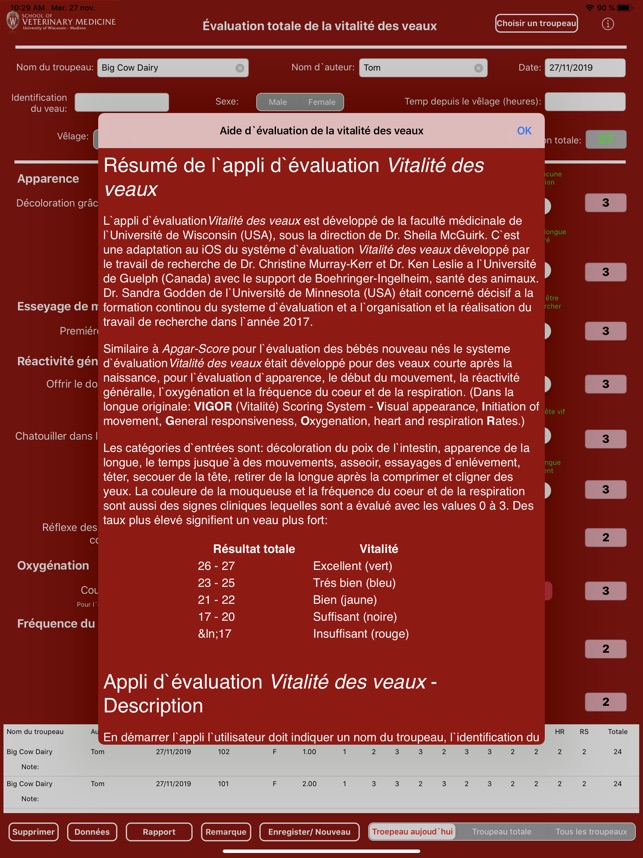
Task: Click the Trés bien (bleu) rating text
Action: [354, 583]
